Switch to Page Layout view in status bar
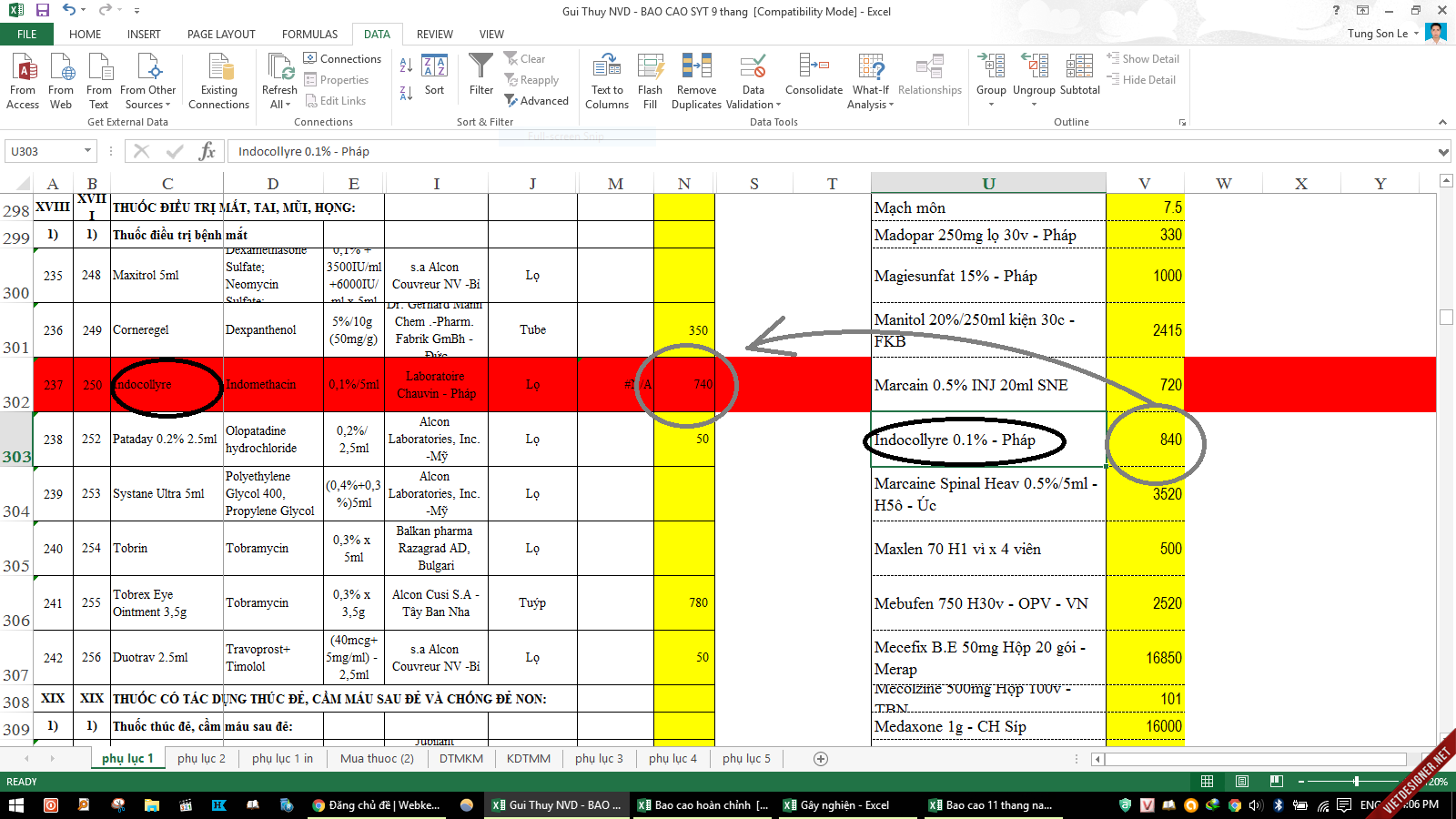Screen dimensions: 1456x819 point(1242,782)
